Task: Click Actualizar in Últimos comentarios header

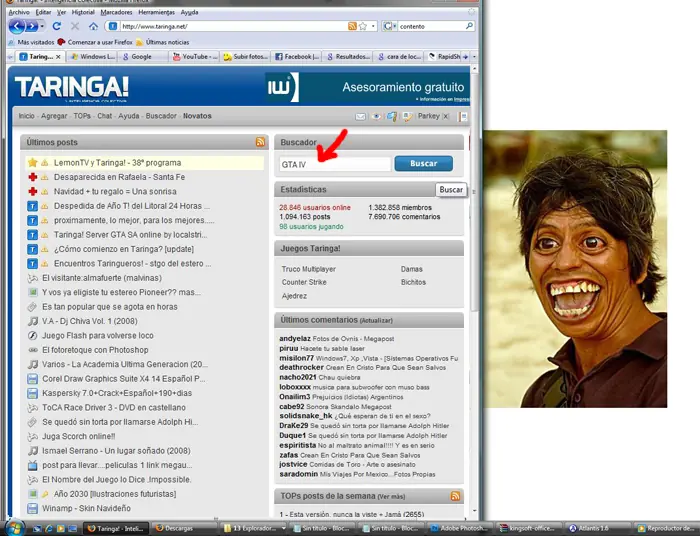Action: click(x=376, y=320)
